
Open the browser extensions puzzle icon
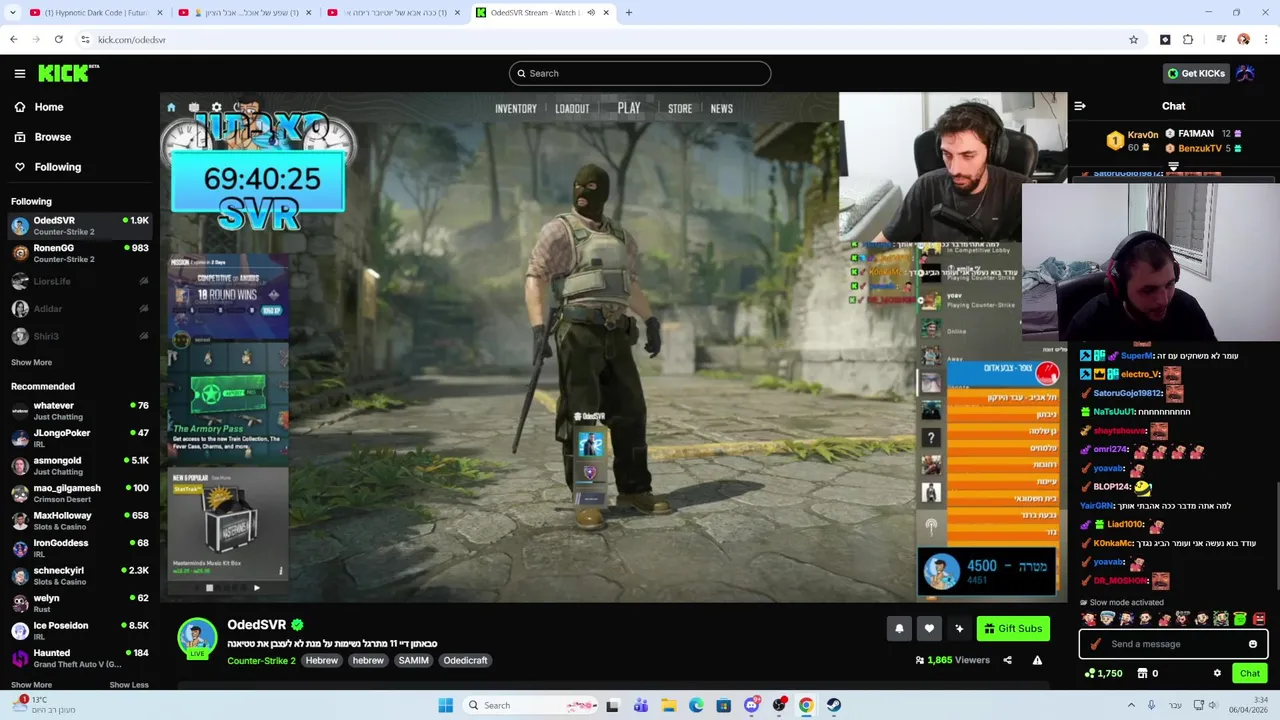tap(1188, 40)
